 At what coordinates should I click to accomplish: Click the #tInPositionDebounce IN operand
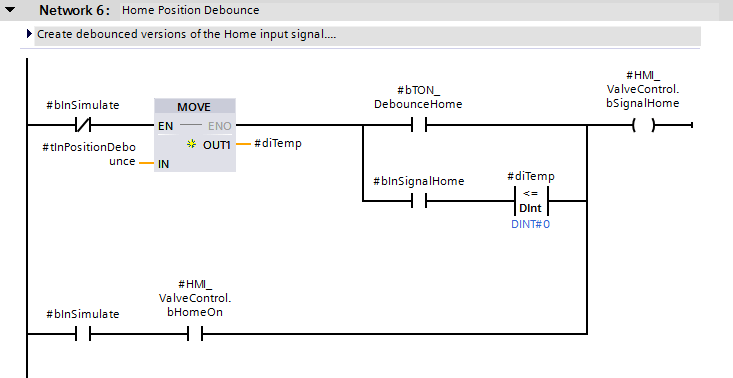point(89,154)
